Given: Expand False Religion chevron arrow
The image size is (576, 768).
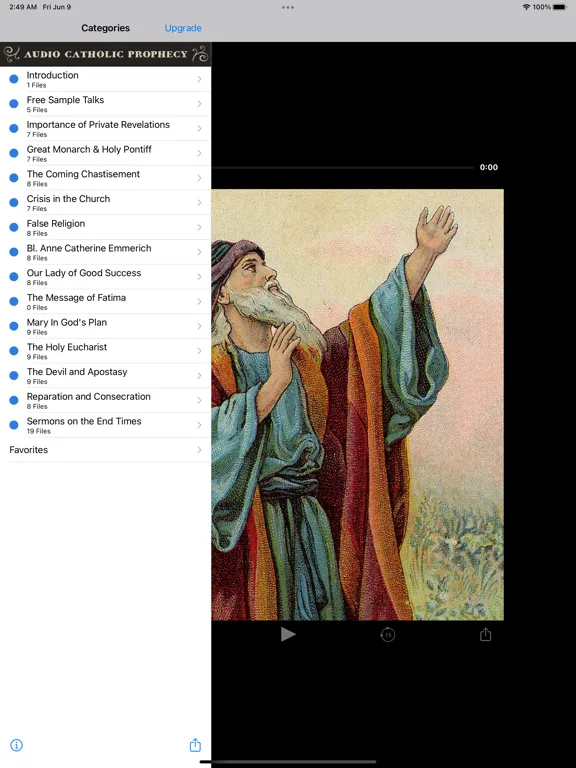Looking at the screenshot, I should click(199, 227).
